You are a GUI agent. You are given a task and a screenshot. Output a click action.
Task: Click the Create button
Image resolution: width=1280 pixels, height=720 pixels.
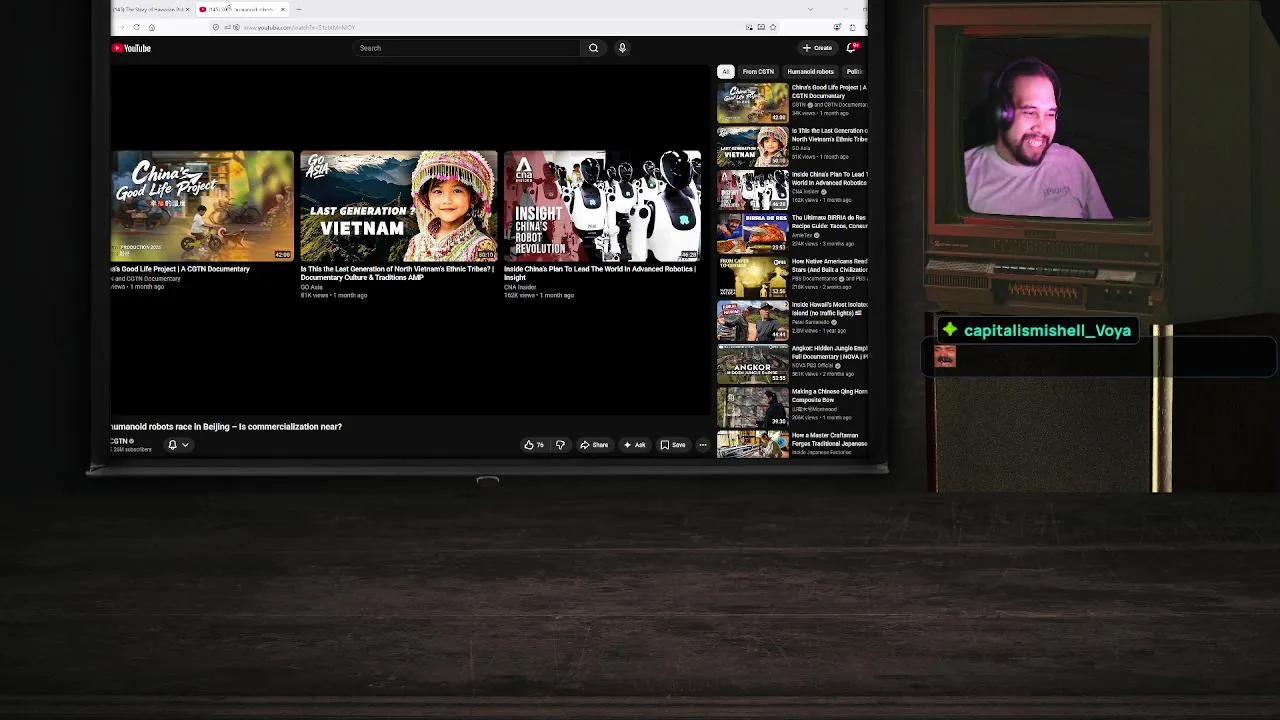818,48
